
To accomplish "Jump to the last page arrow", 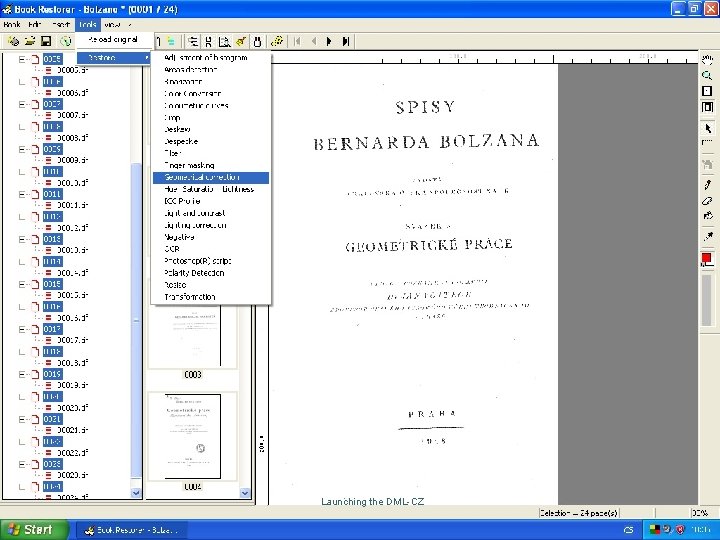I will click(x=346, y=41).
